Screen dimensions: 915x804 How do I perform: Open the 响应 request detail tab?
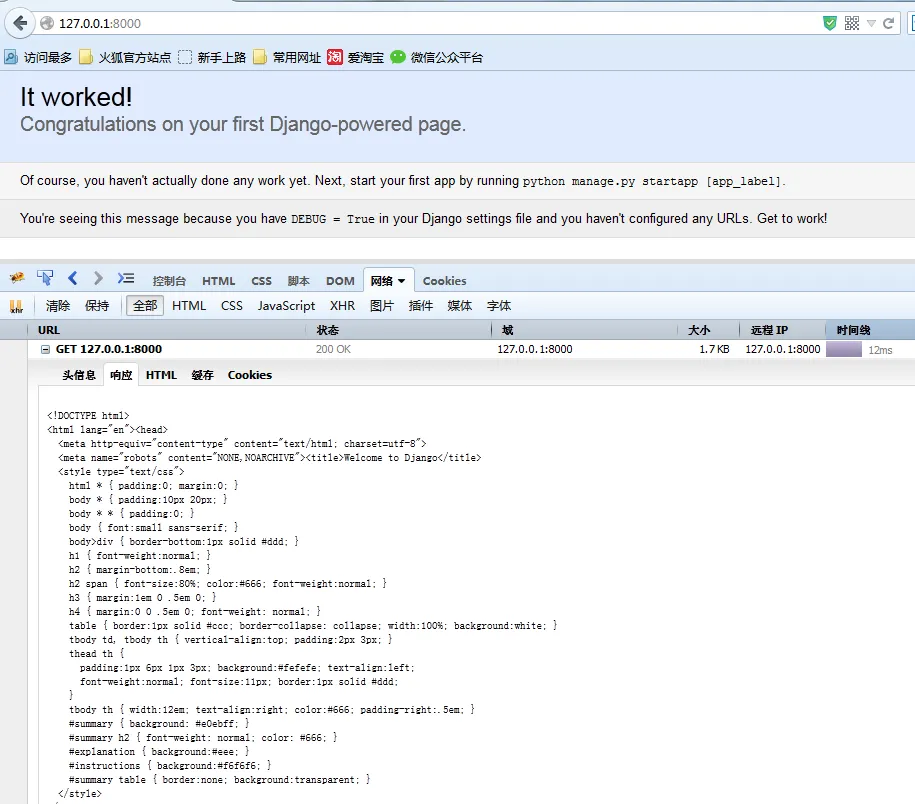[x=121, y=375]
